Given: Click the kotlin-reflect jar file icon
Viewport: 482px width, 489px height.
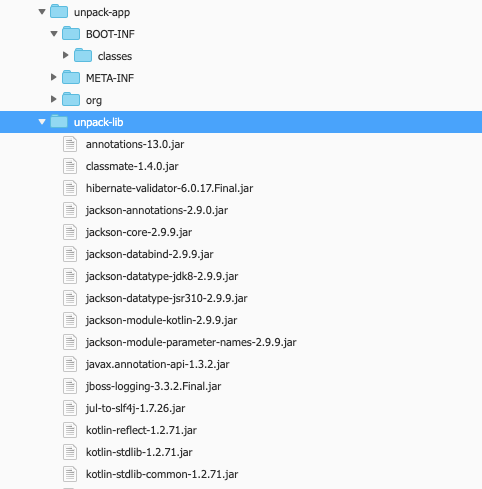Looking at the screenshot, I should (x=70, y=430).
